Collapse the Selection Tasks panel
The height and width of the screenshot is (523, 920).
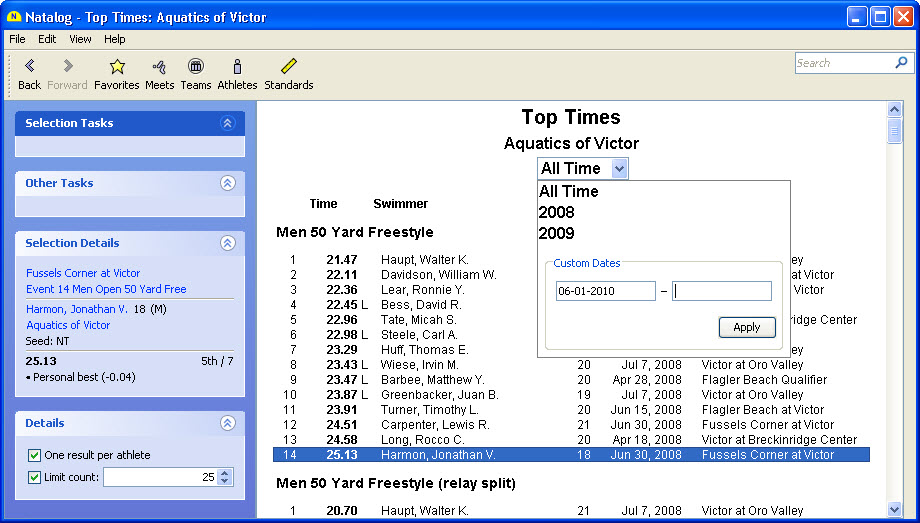[227, 123]
